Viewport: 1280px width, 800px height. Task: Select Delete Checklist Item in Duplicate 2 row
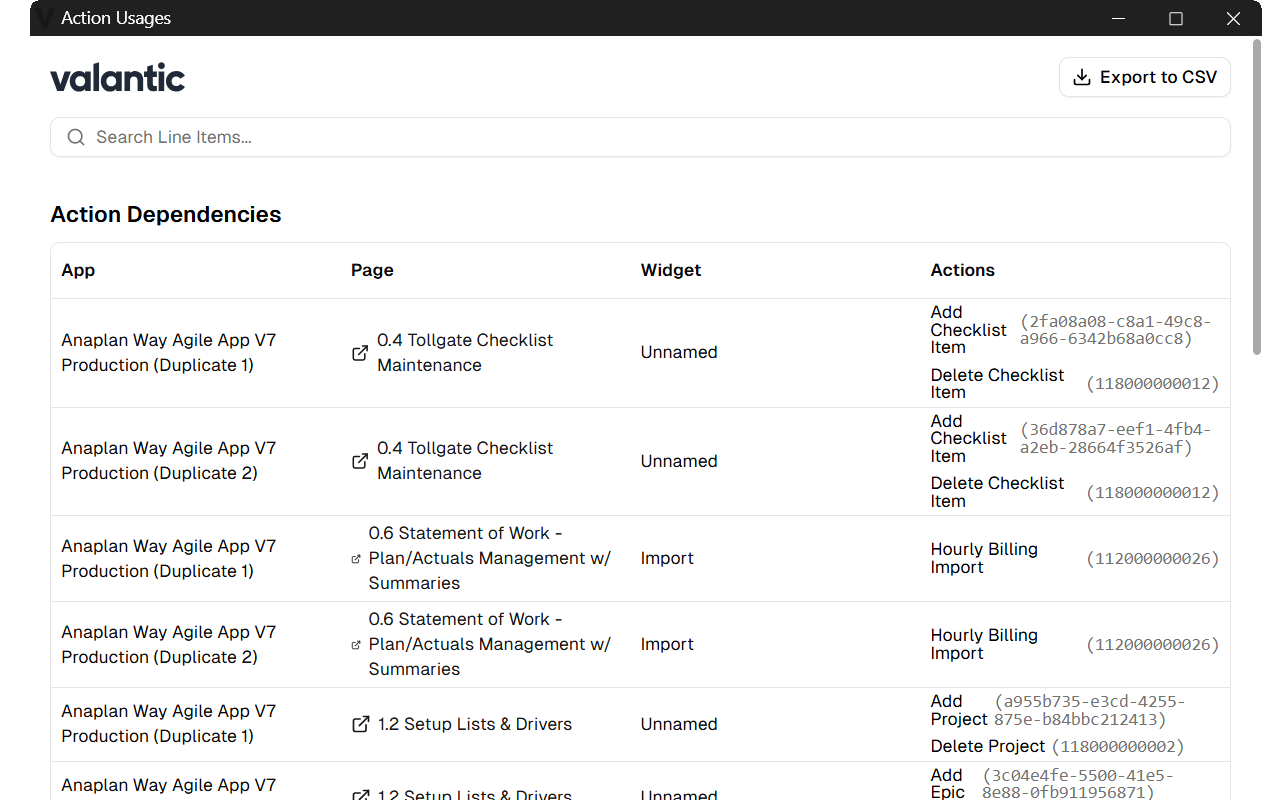[x=997, y=492]
